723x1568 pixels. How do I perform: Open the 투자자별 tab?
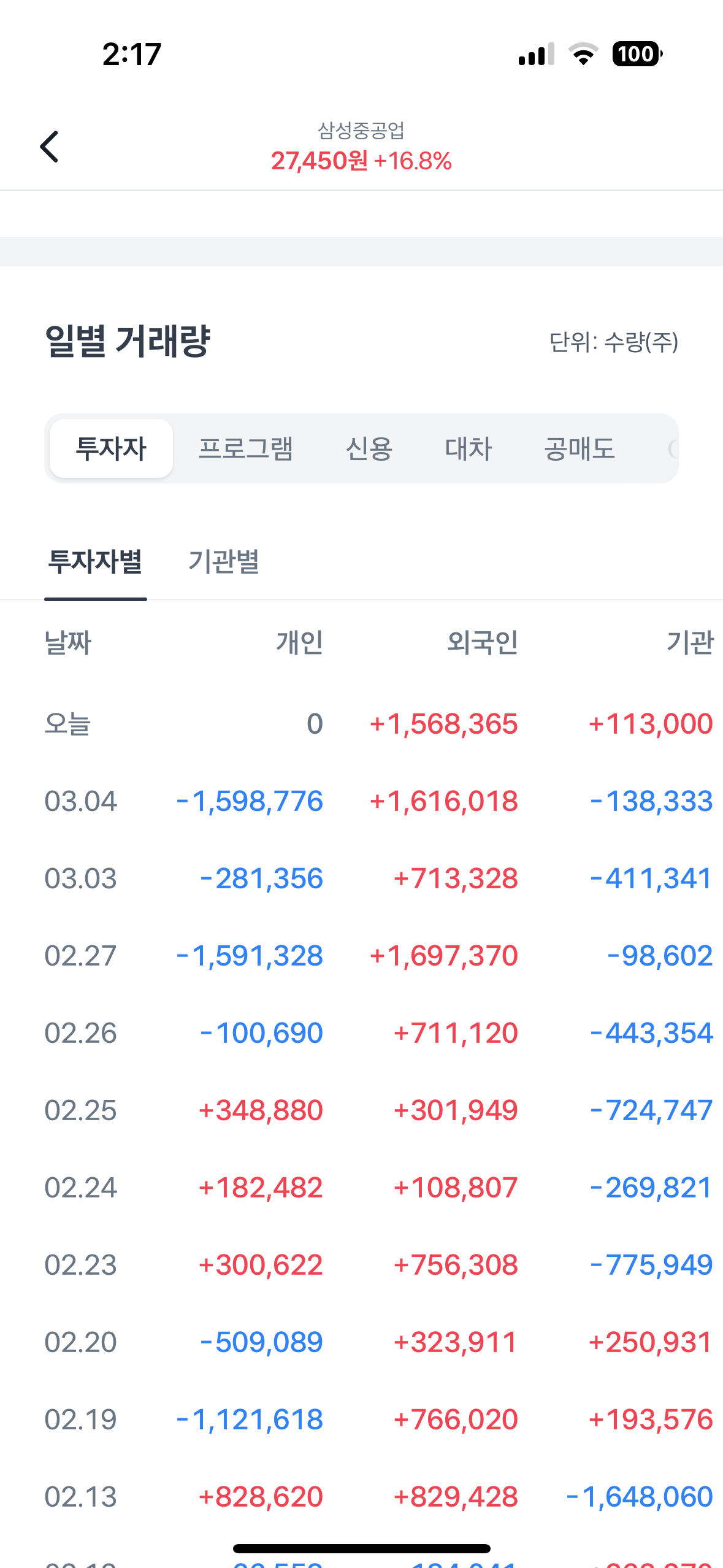coord(96,562)
